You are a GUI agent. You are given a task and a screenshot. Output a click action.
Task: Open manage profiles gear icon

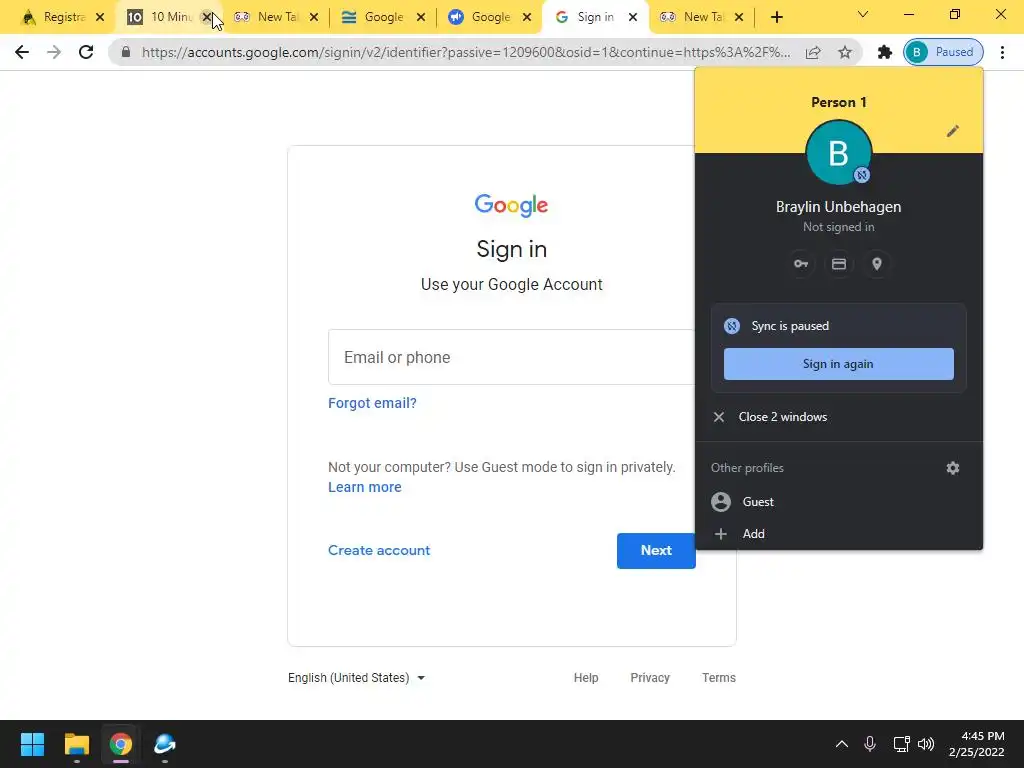click(x=953, y=468)
